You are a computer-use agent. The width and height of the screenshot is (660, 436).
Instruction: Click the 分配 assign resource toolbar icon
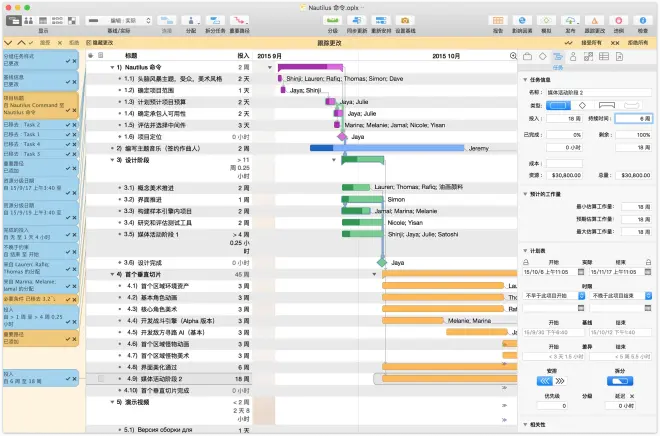(191, 20)
